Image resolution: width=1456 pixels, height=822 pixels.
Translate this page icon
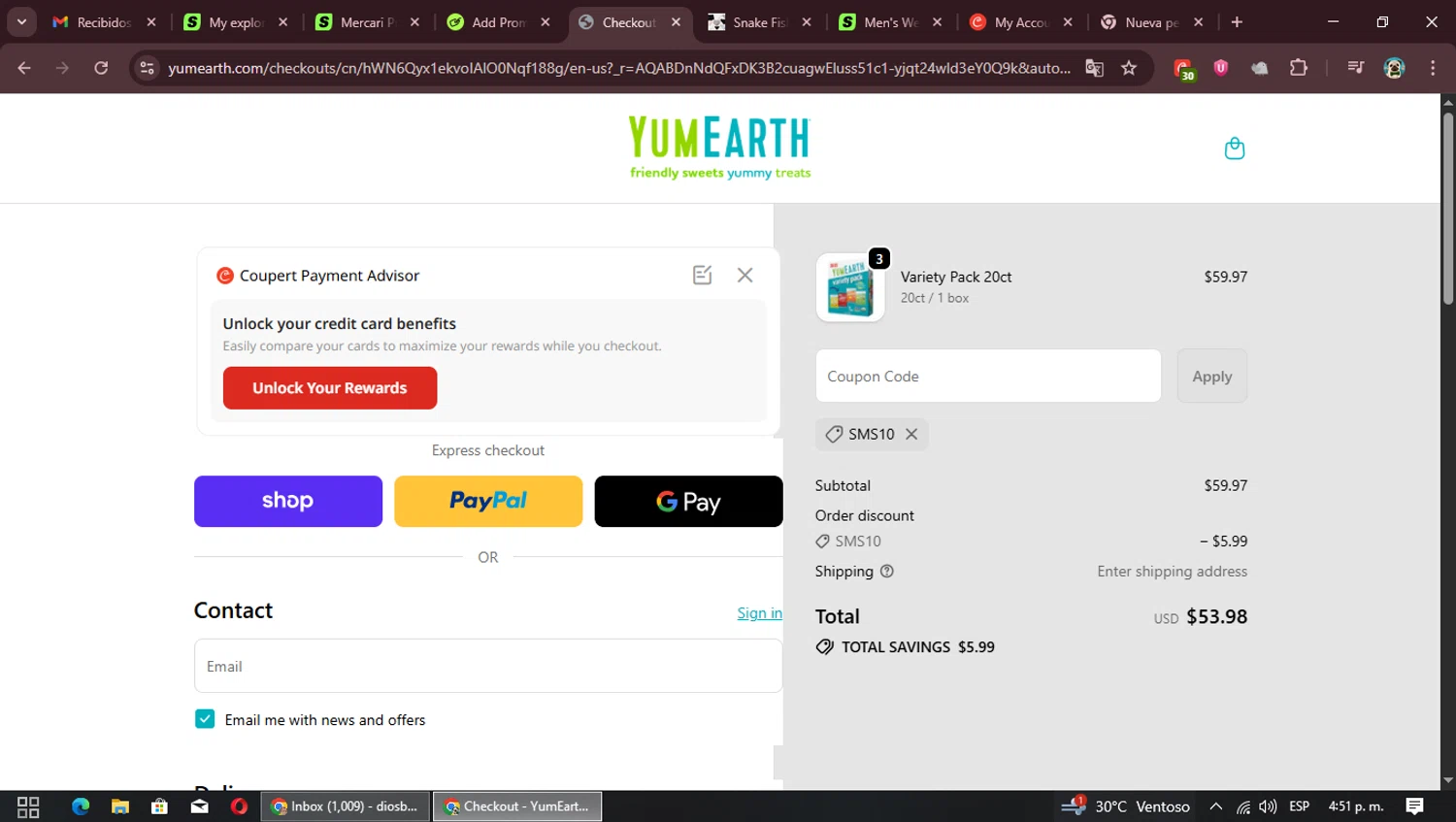click(1095, 68)
